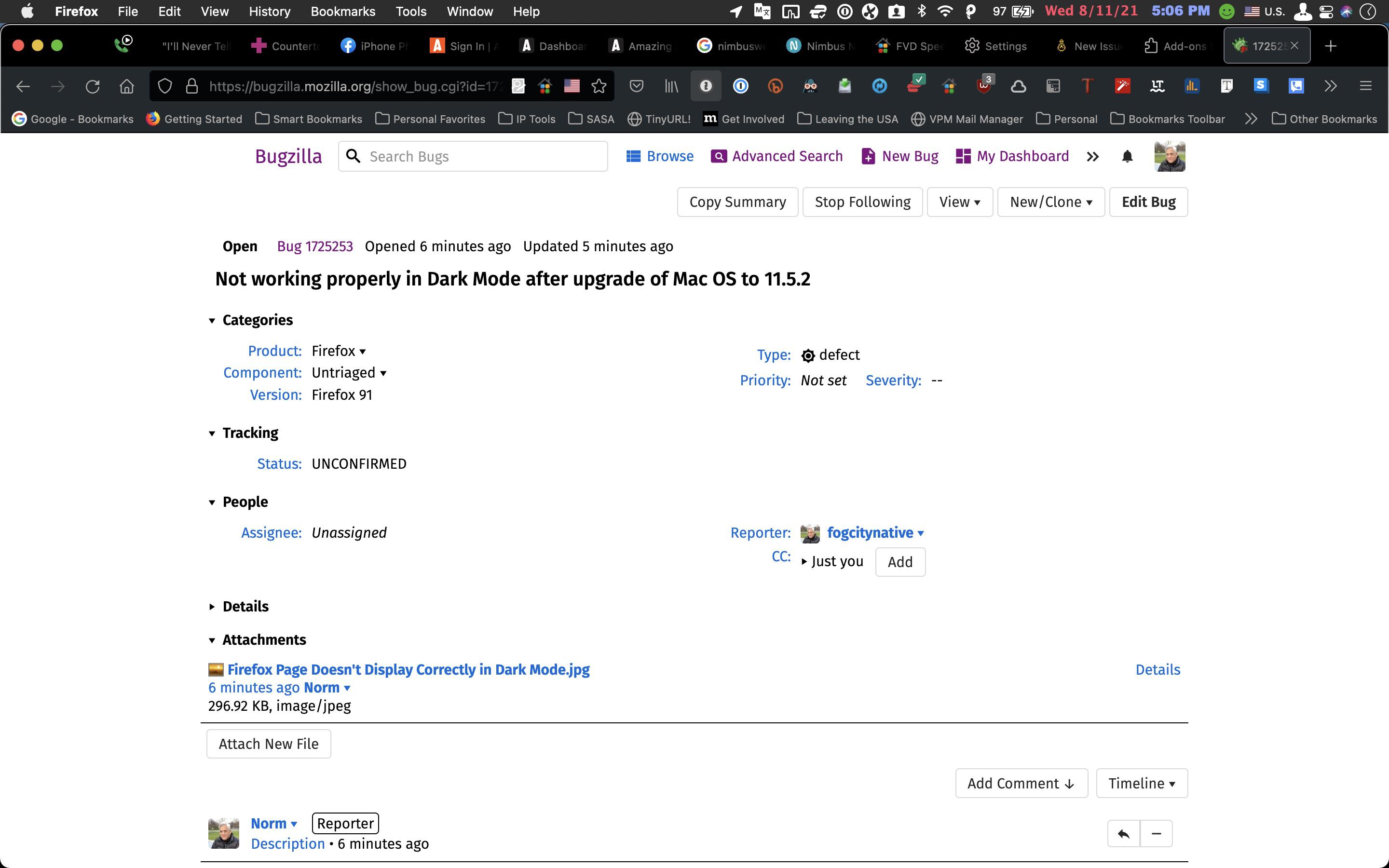1389x868 pixels.
Task: Click the tracking protection shield icon
Action: [x=165, y=86]
